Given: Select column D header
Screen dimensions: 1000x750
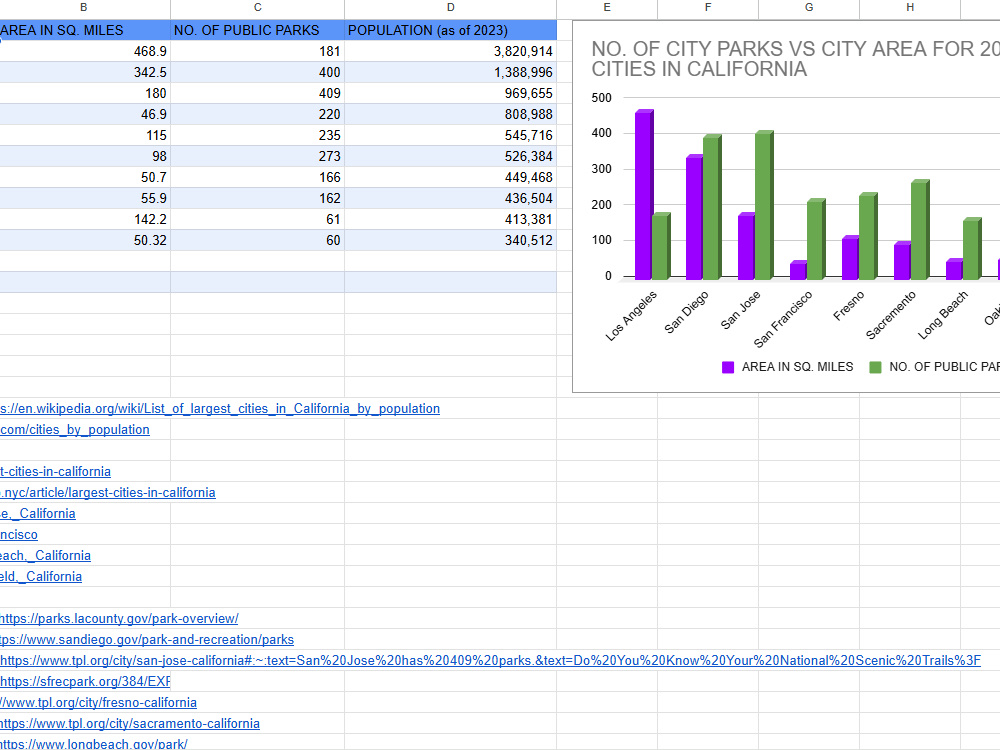Looking at the screenshot, I should point(450,8).
